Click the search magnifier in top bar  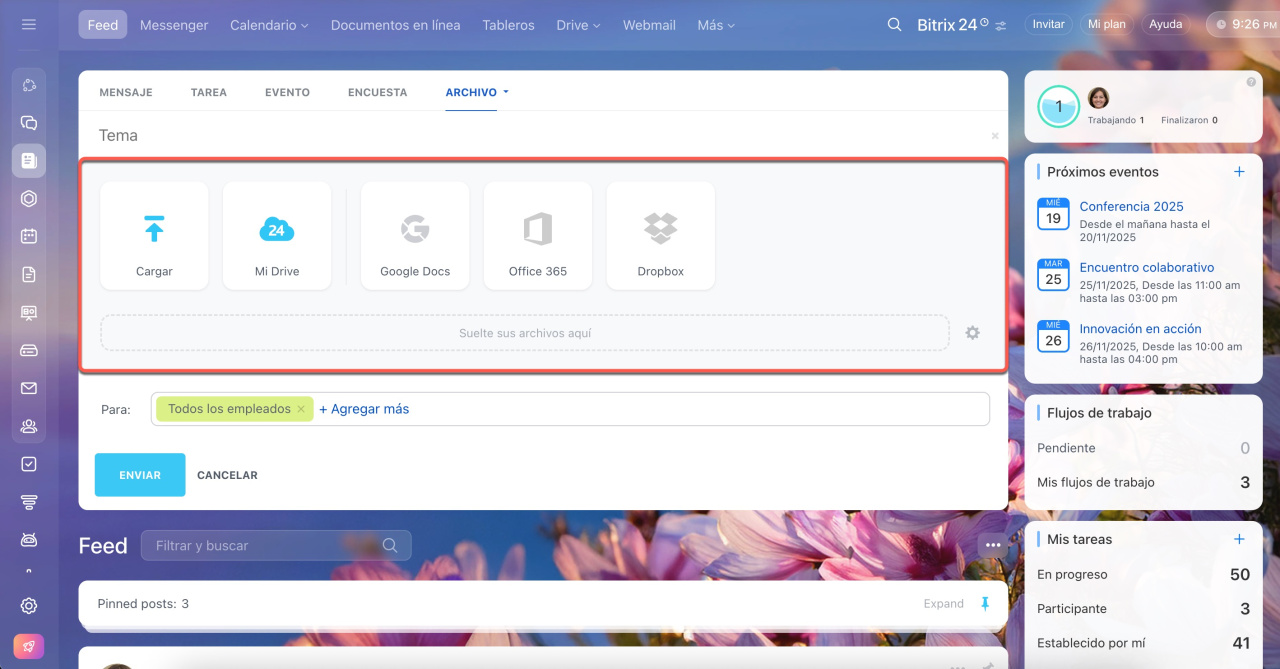point(894,25)
